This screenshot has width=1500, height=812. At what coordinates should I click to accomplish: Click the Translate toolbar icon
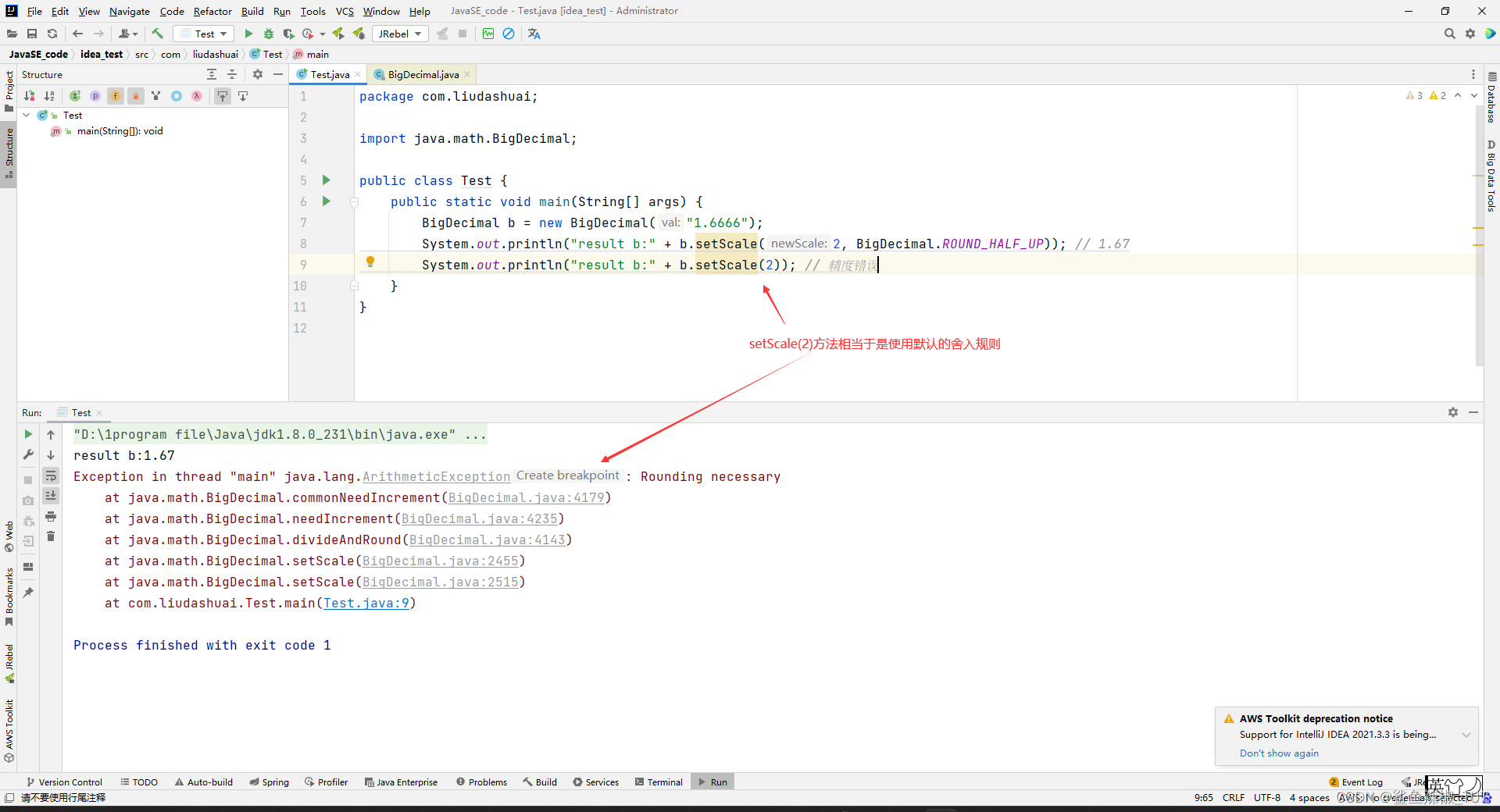point(534,34)
